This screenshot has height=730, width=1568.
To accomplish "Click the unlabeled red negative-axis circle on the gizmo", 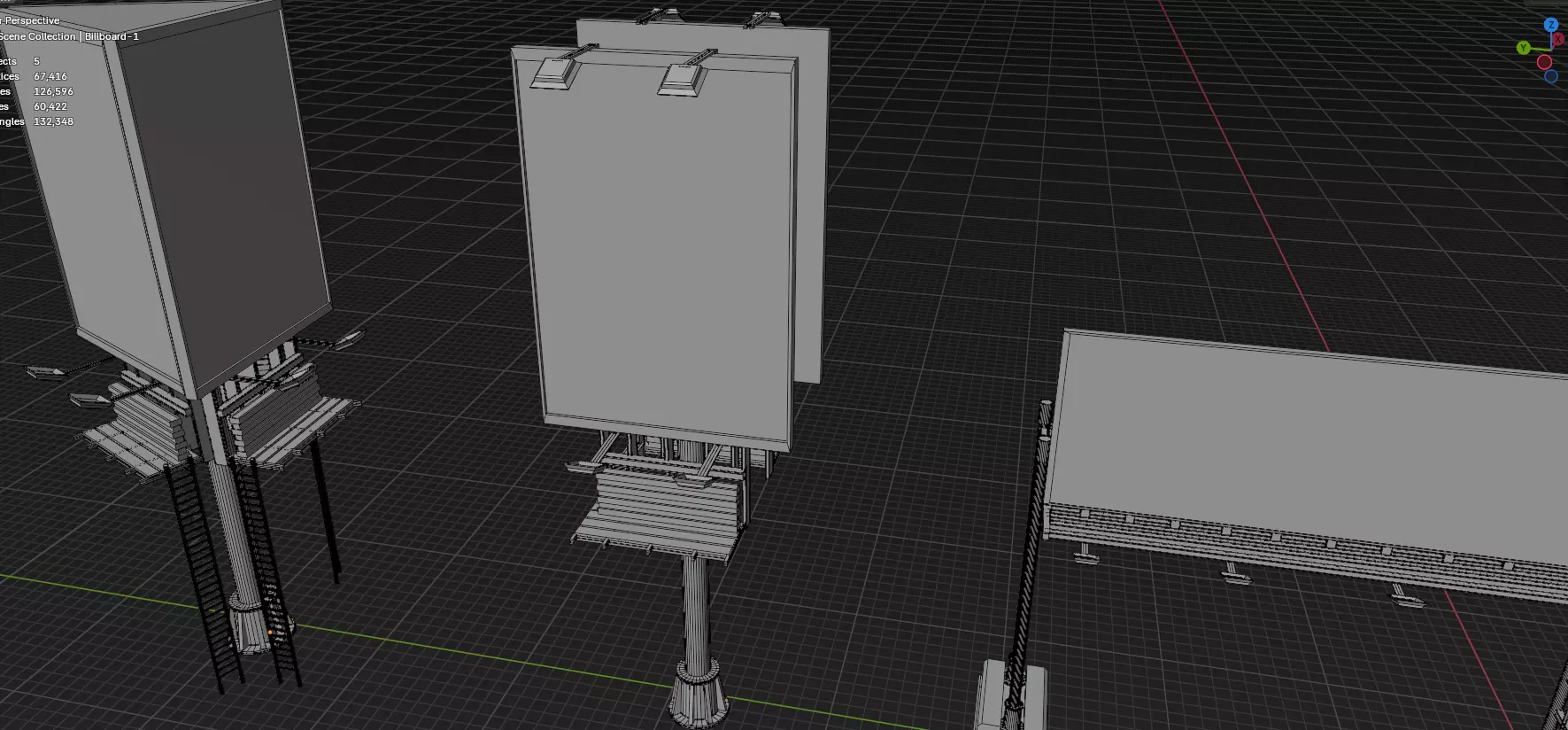I will click(x=1544, y=62).
